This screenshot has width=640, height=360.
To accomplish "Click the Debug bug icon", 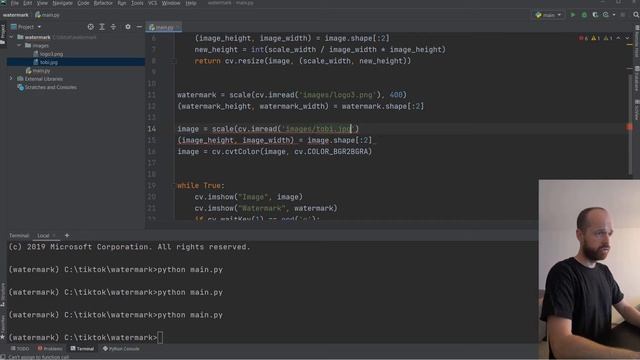I will (584, 15).
